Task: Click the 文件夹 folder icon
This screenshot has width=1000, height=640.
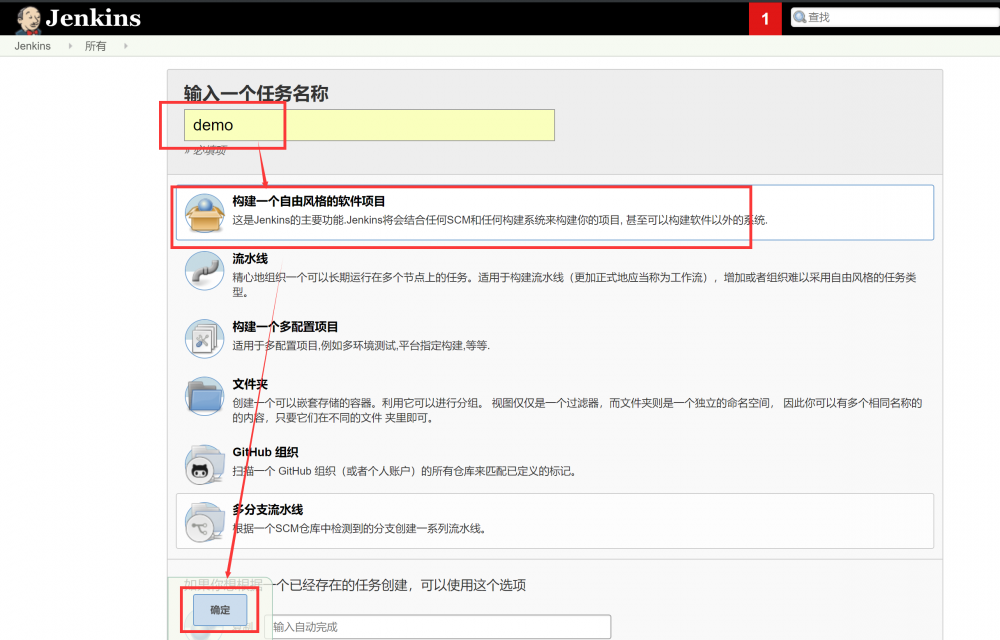Action: (204, 398)
